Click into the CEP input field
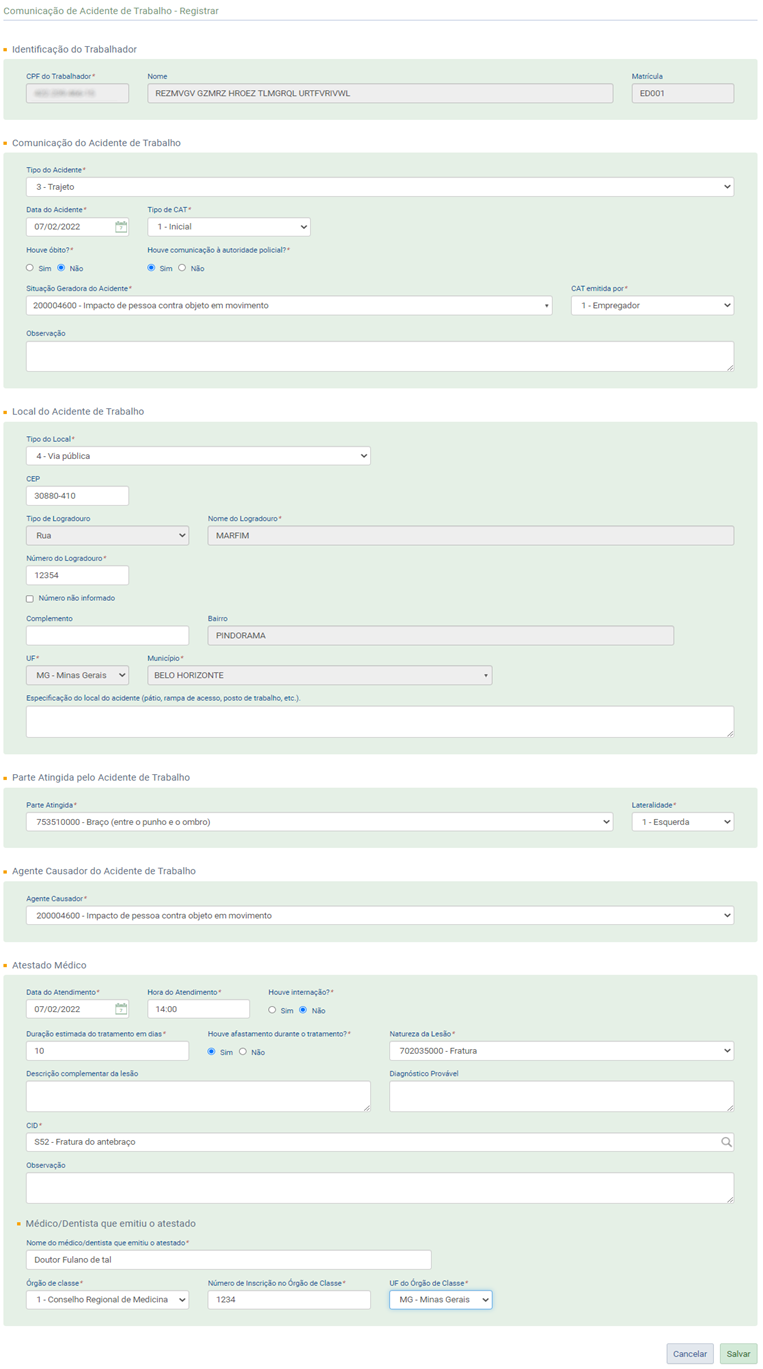The image size is (763, 1369). click(x=77, y=496)
